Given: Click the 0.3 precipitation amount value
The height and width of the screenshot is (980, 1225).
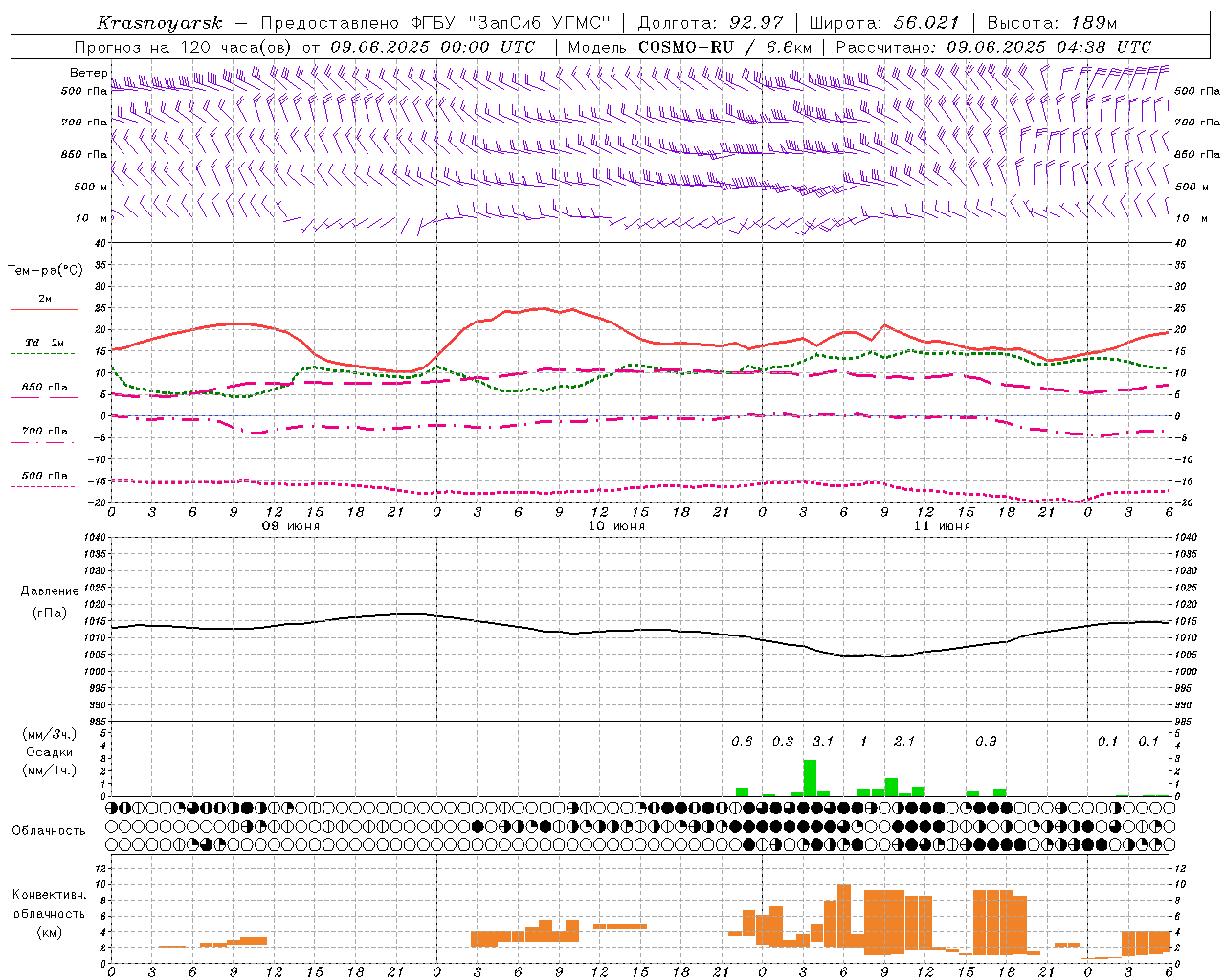Looking at the screenshot, I should coord(783,741).
